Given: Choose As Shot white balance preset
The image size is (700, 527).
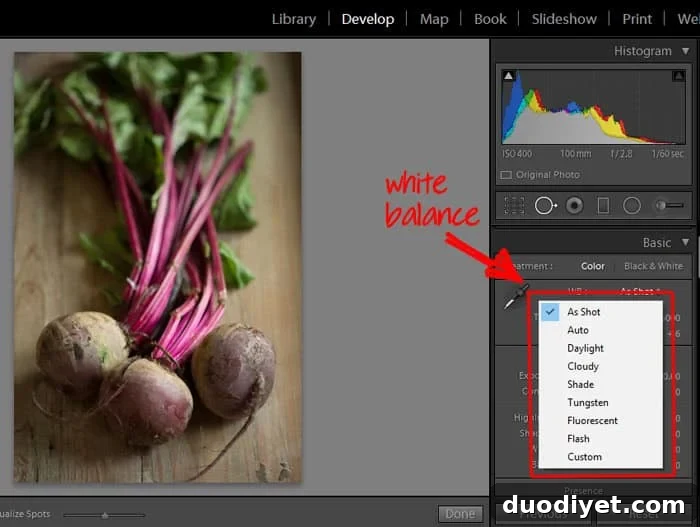Looking at the screenshot, I should tap(600, 312).
